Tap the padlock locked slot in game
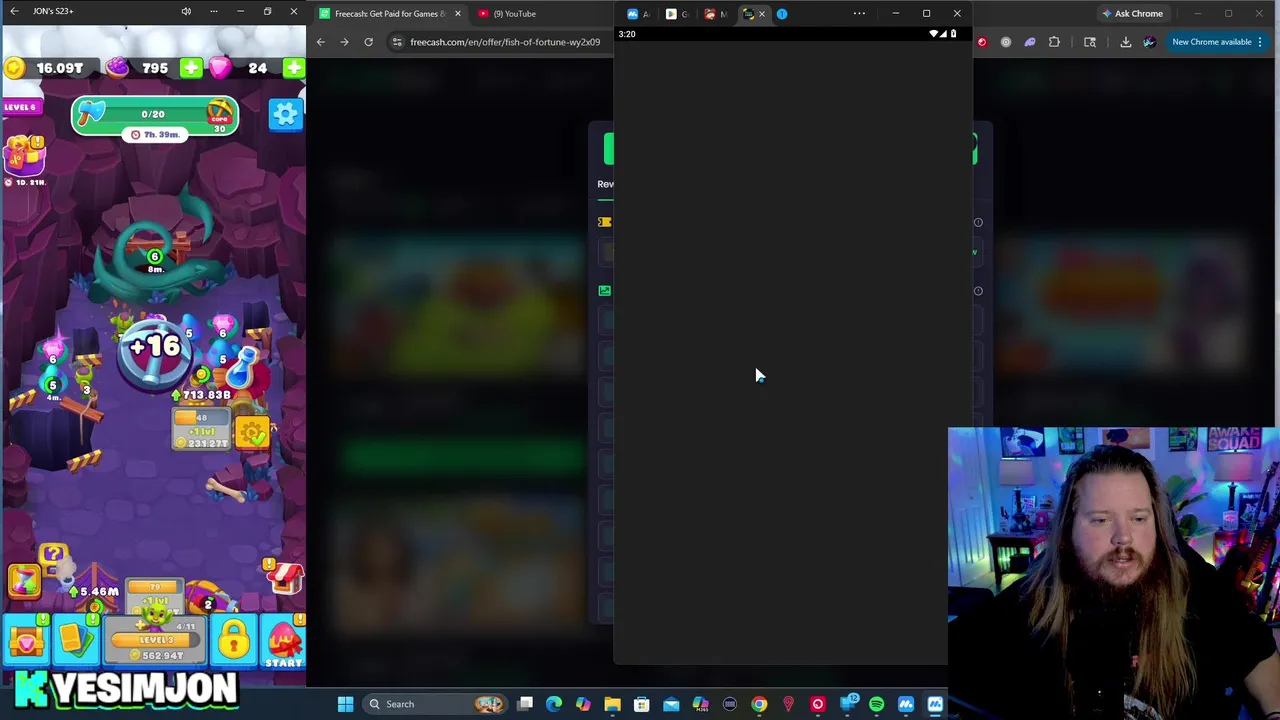 tap(233, 642)
